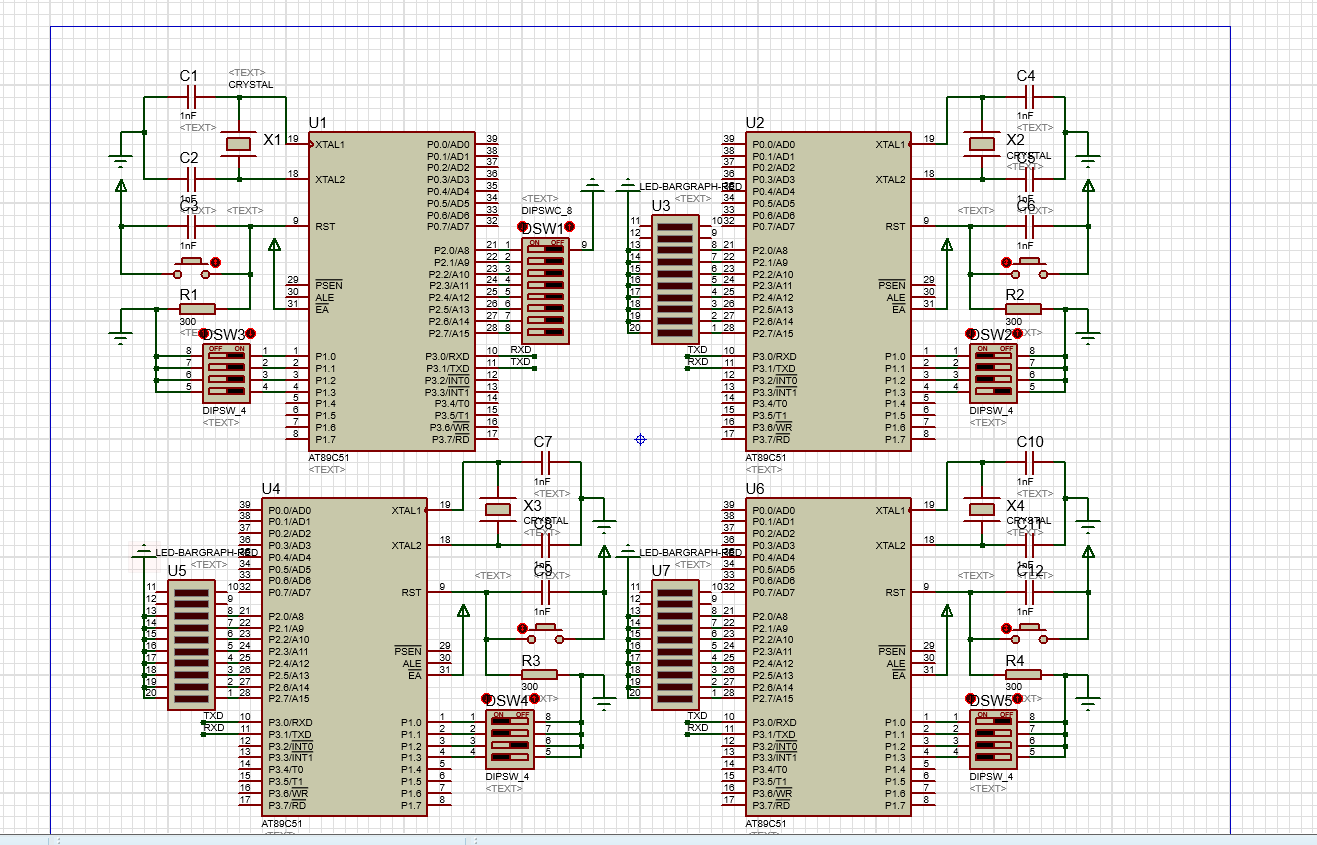The image size is (1317, 845).
Task: Click the AT89C51 label under U1
Action: coord(330,456)
